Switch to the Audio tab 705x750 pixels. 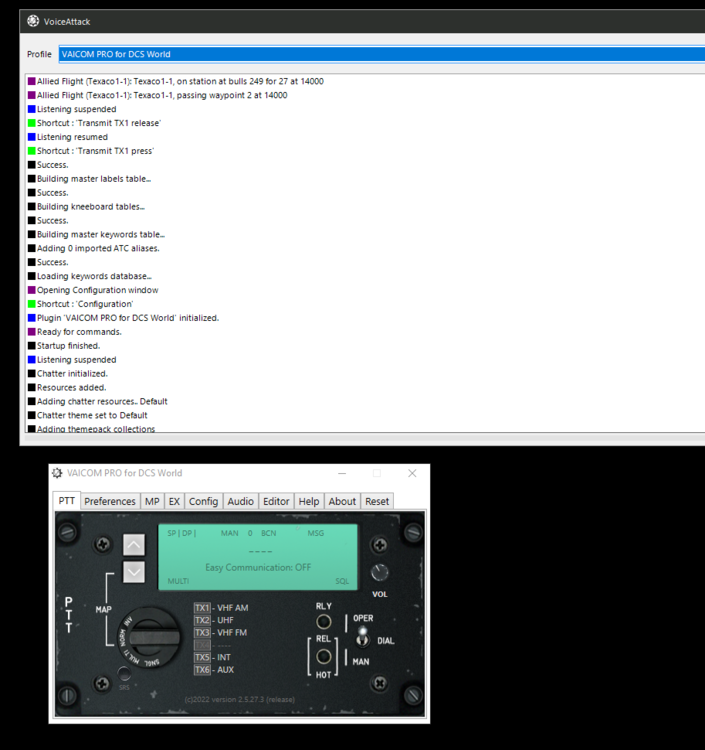(241, 501)
